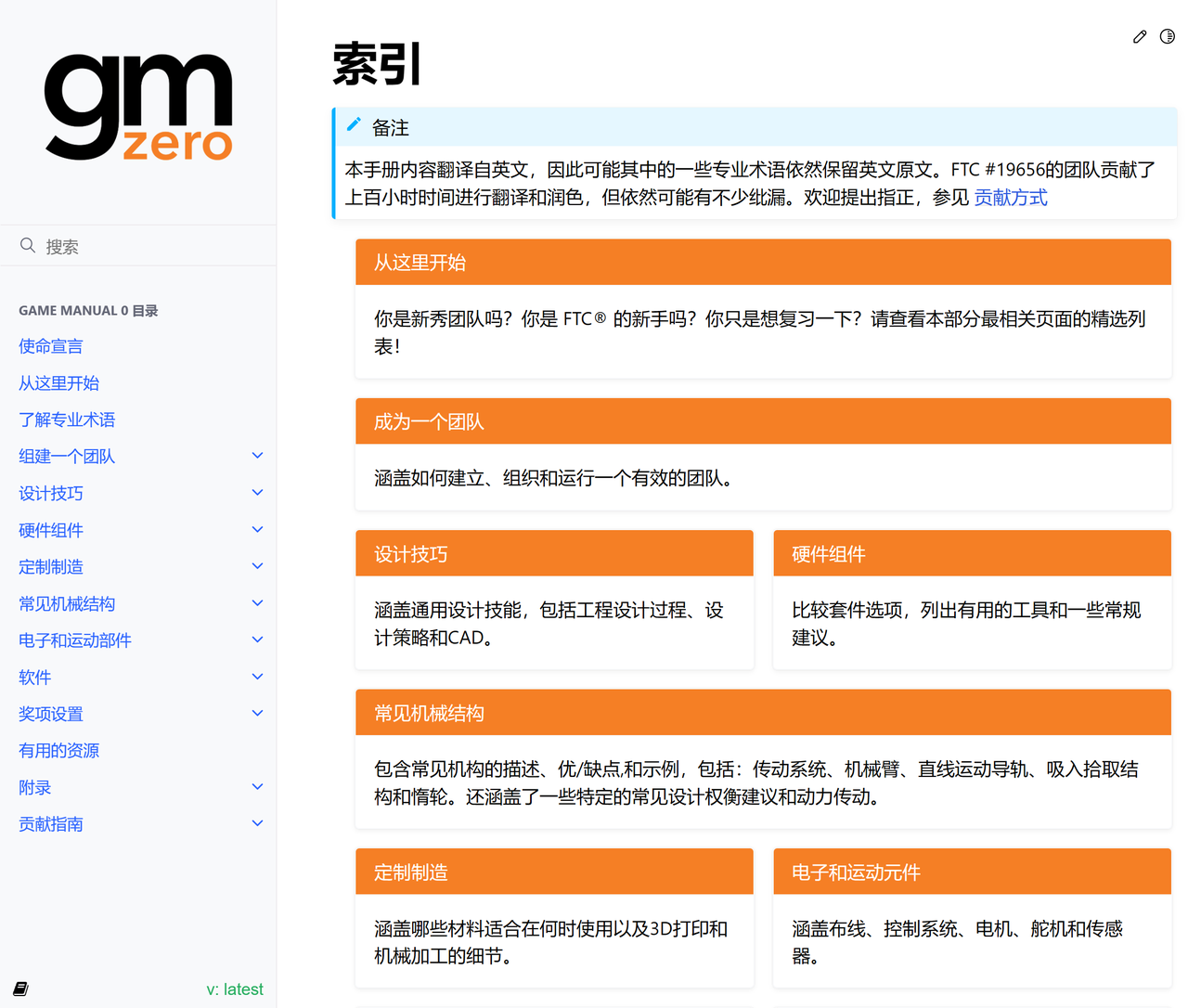1188x1008 pixels.
Task: Open the 从这里开始 orange card header
Action: (x=762, y=263)
